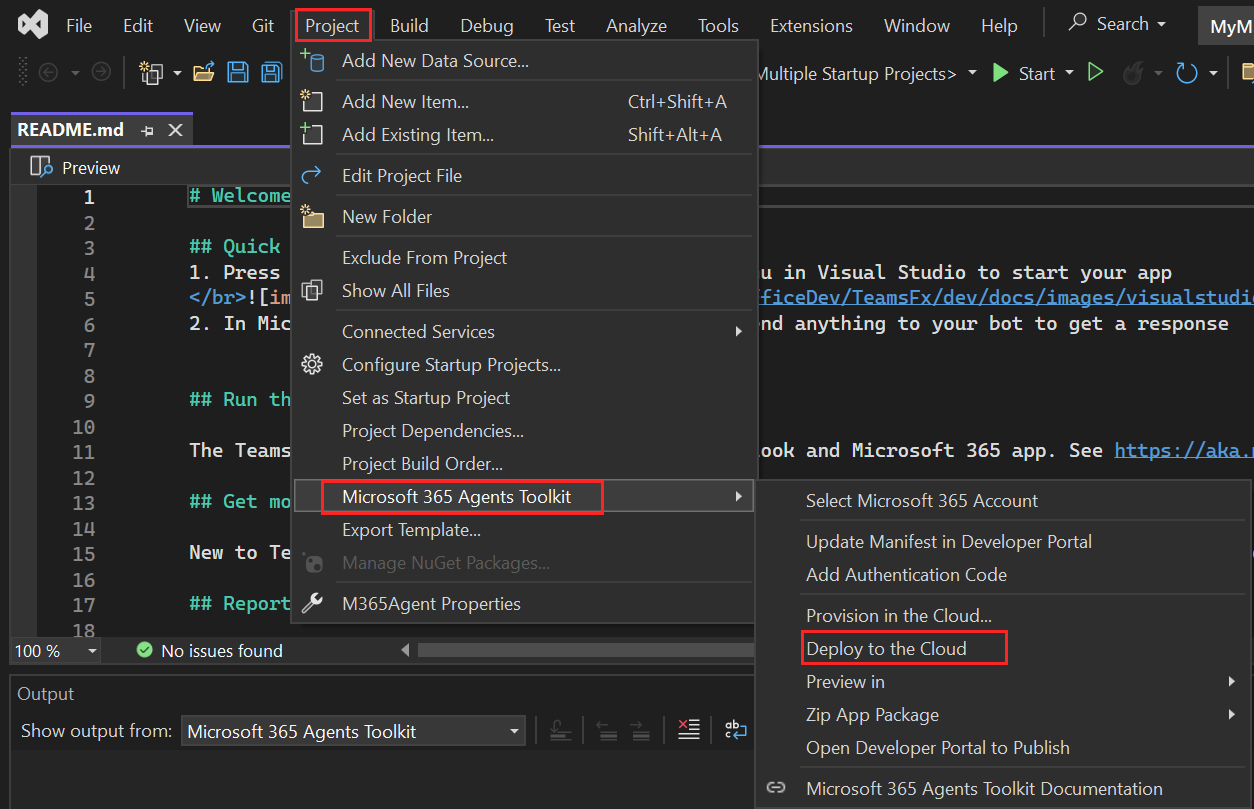Viewport: 1254px width, 809px height.
Task: Click the blue Restart circular arrow icon
Action: 1186,73
